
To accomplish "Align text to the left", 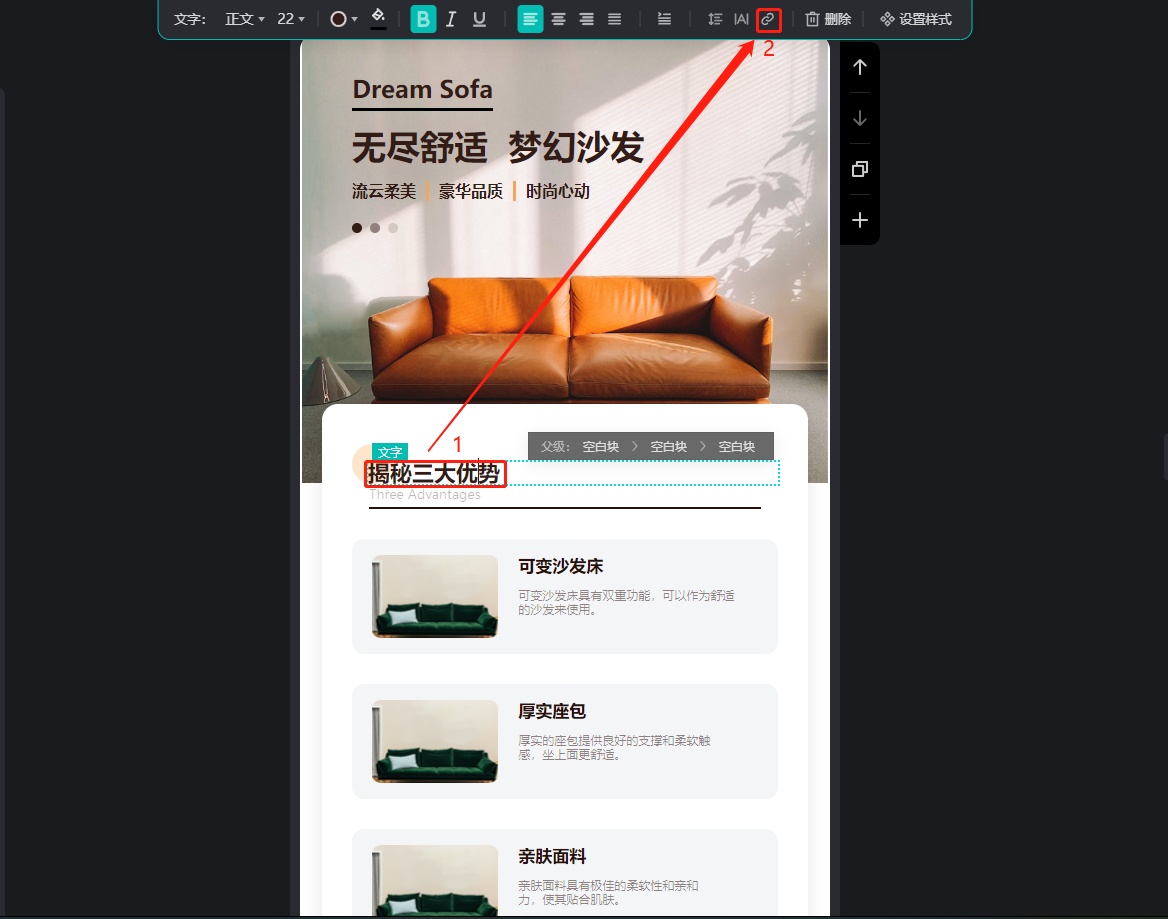I will point(530,19).
